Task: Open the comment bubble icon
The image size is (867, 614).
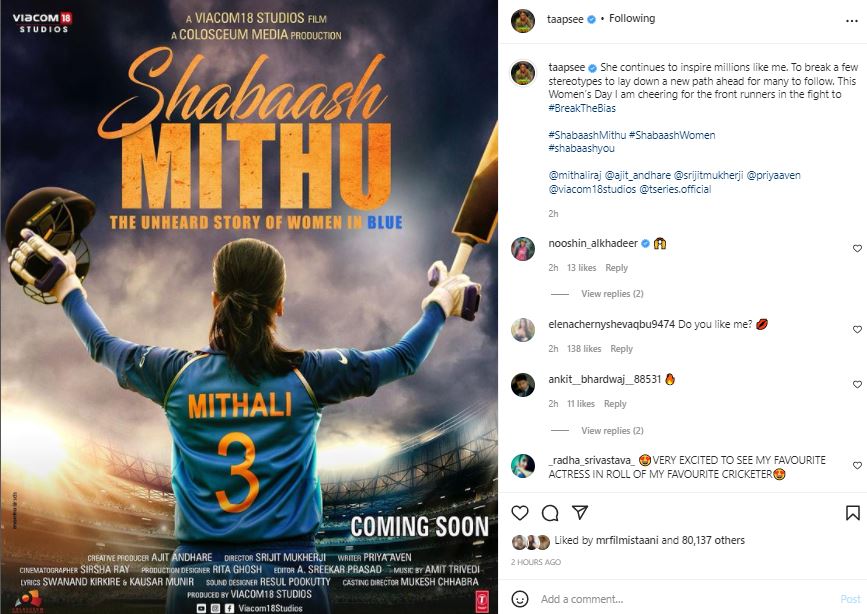Action: coord(550,513)
